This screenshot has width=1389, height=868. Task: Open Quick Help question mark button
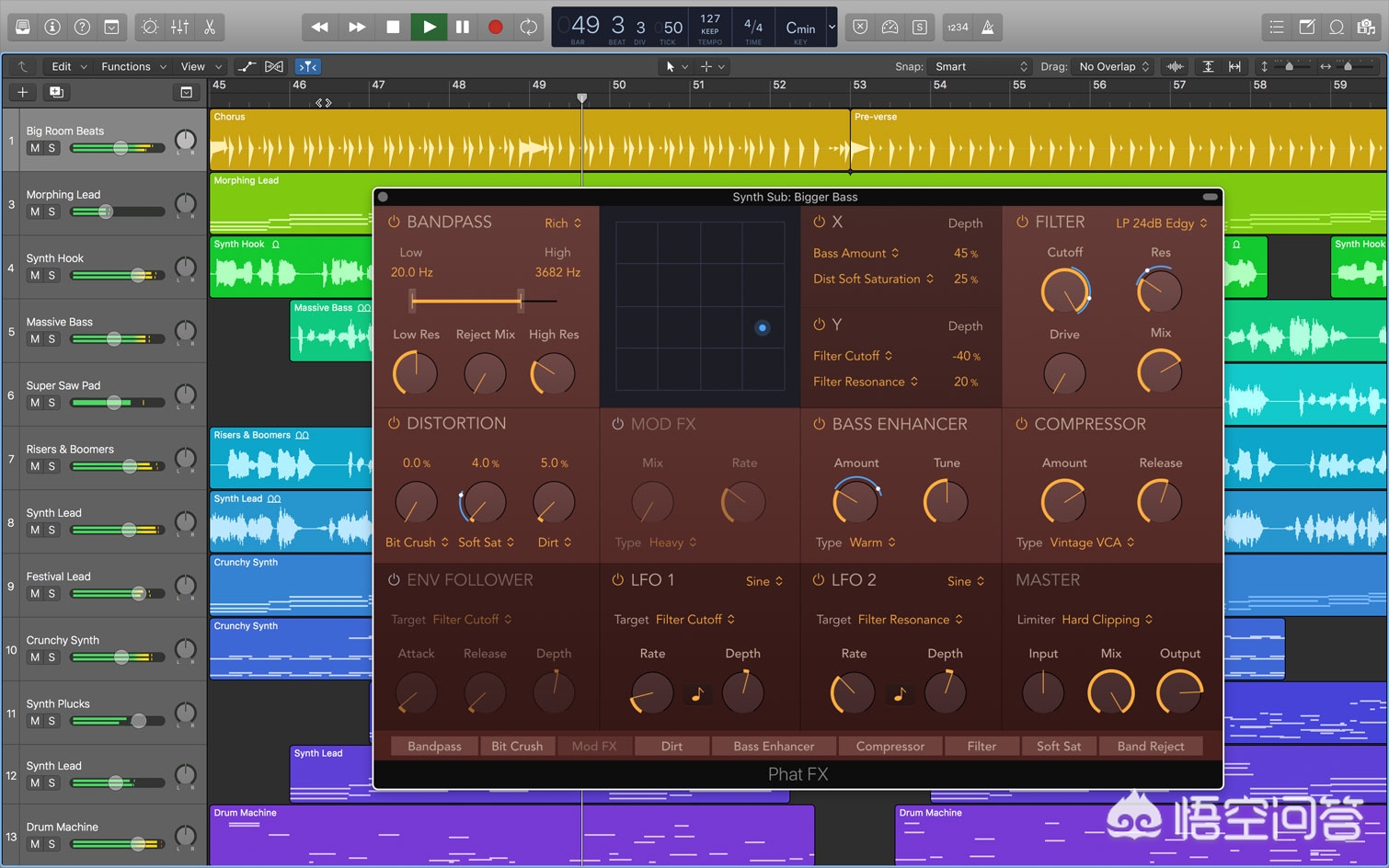82,27
